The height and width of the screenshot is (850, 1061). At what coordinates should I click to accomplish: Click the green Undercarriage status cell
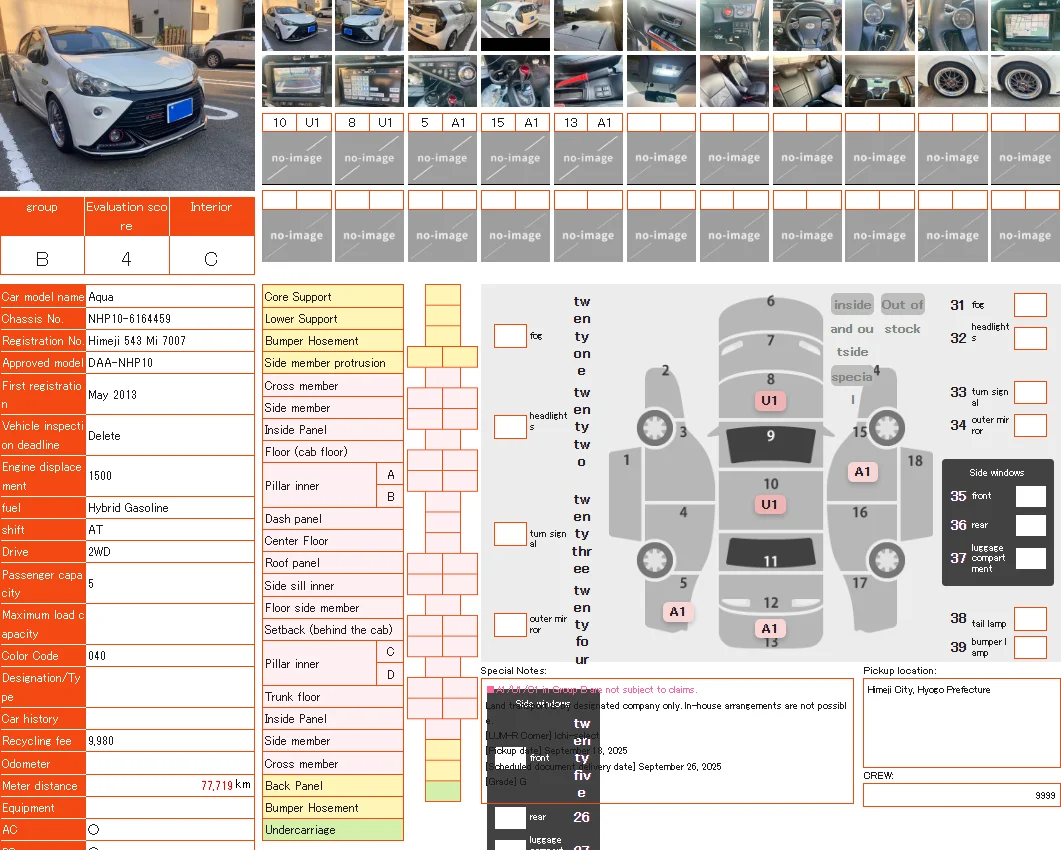[x=443, y=791]
